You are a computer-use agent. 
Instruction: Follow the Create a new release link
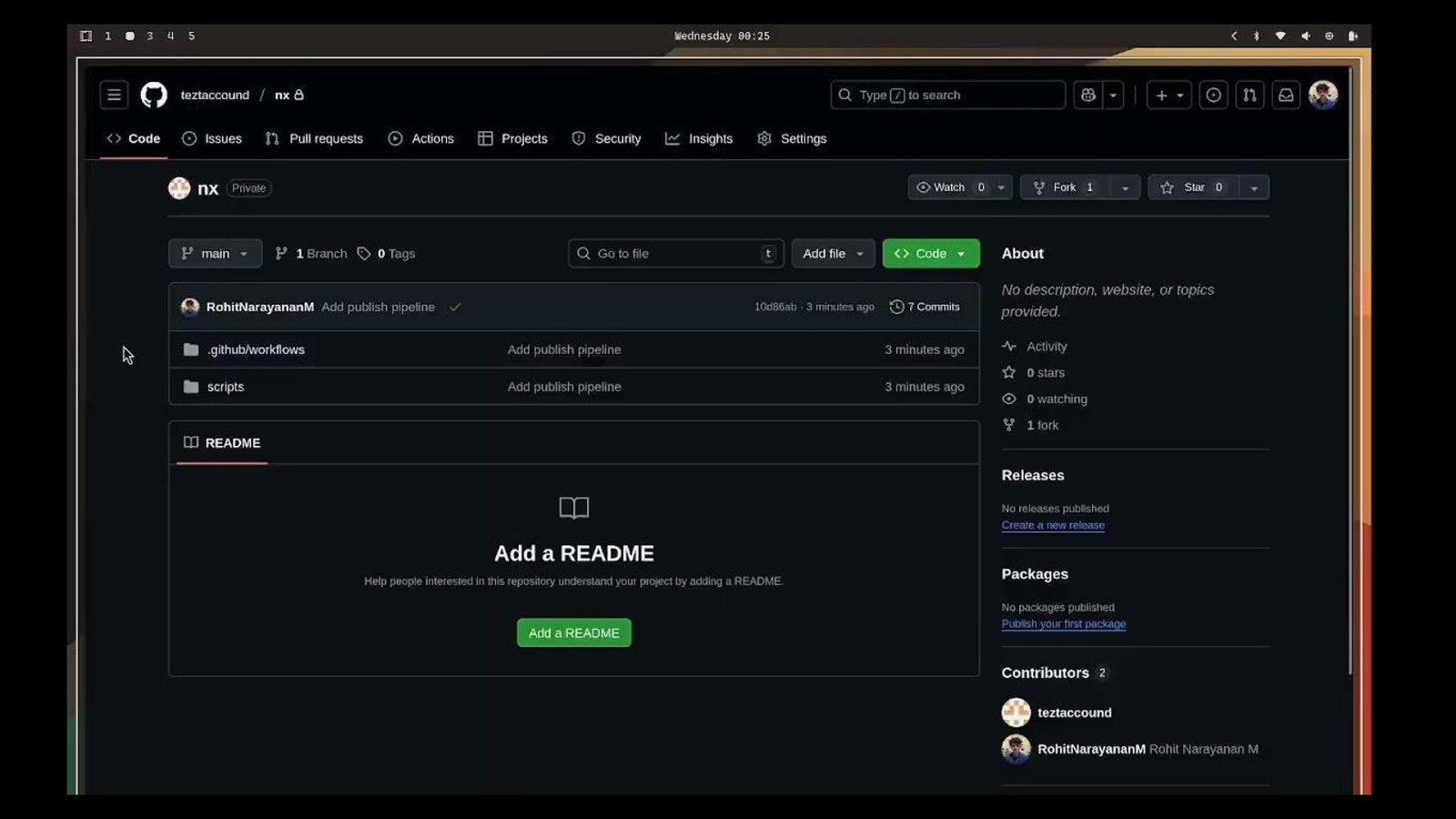tap(1053, 525)
